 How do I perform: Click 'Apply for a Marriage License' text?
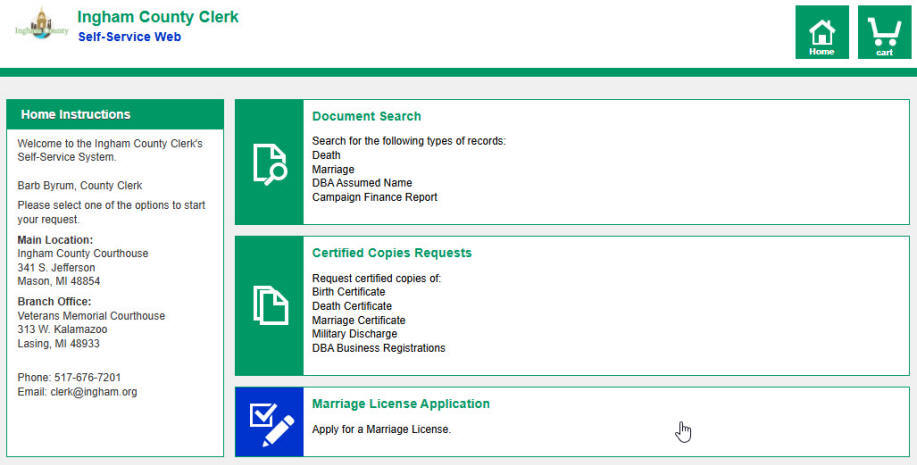[x=381, y=429]
